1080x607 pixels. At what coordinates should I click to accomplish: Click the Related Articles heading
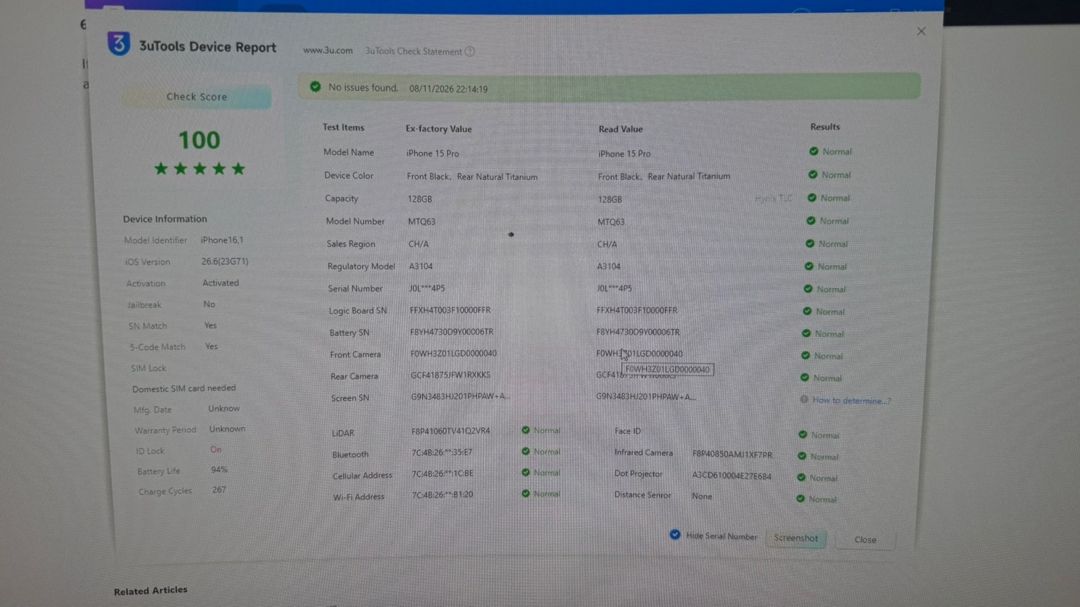tap(150, 590)
